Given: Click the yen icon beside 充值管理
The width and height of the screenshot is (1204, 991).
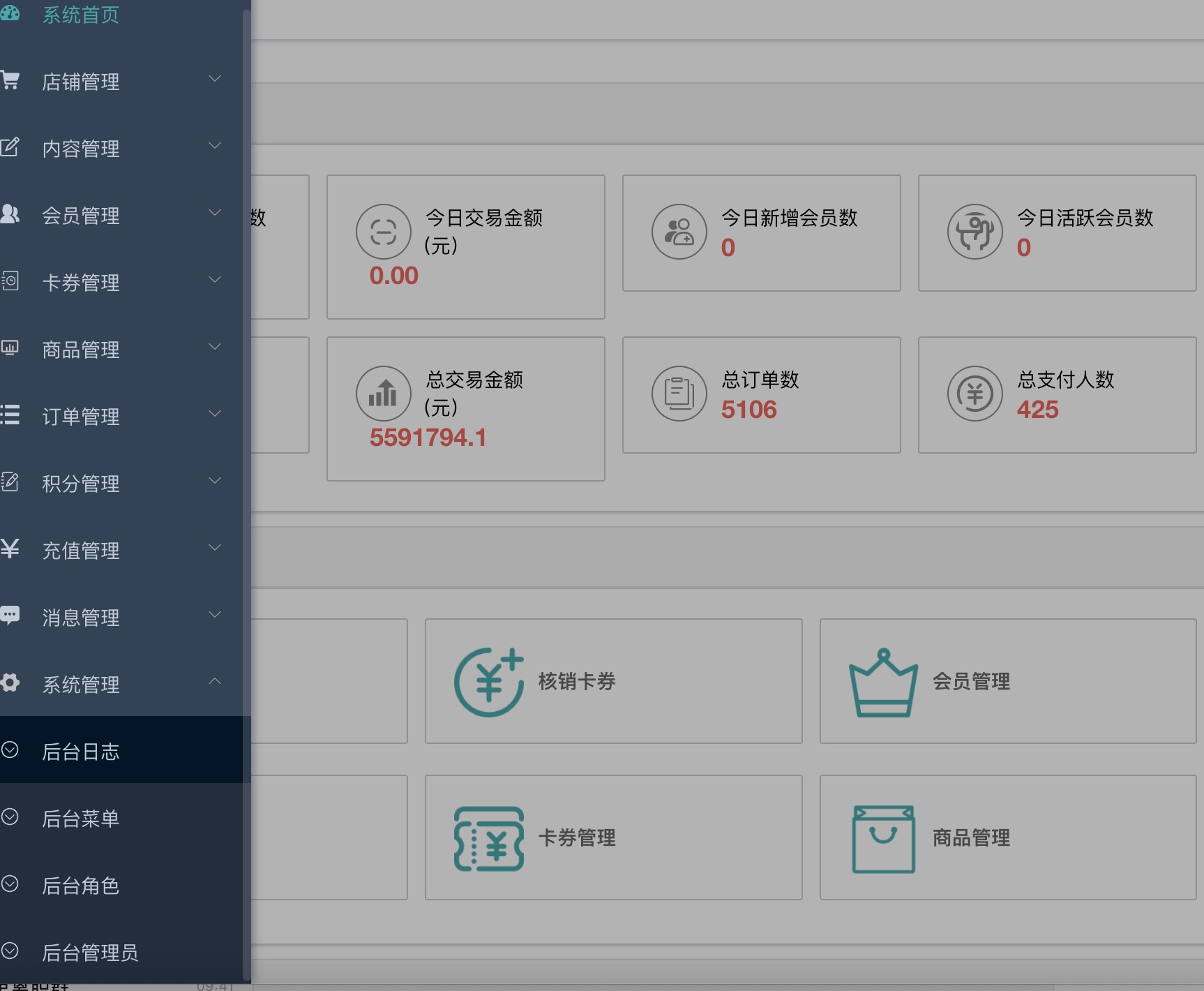Looking at the screenshot, I should pyautogui.click(x=10, y=549).
